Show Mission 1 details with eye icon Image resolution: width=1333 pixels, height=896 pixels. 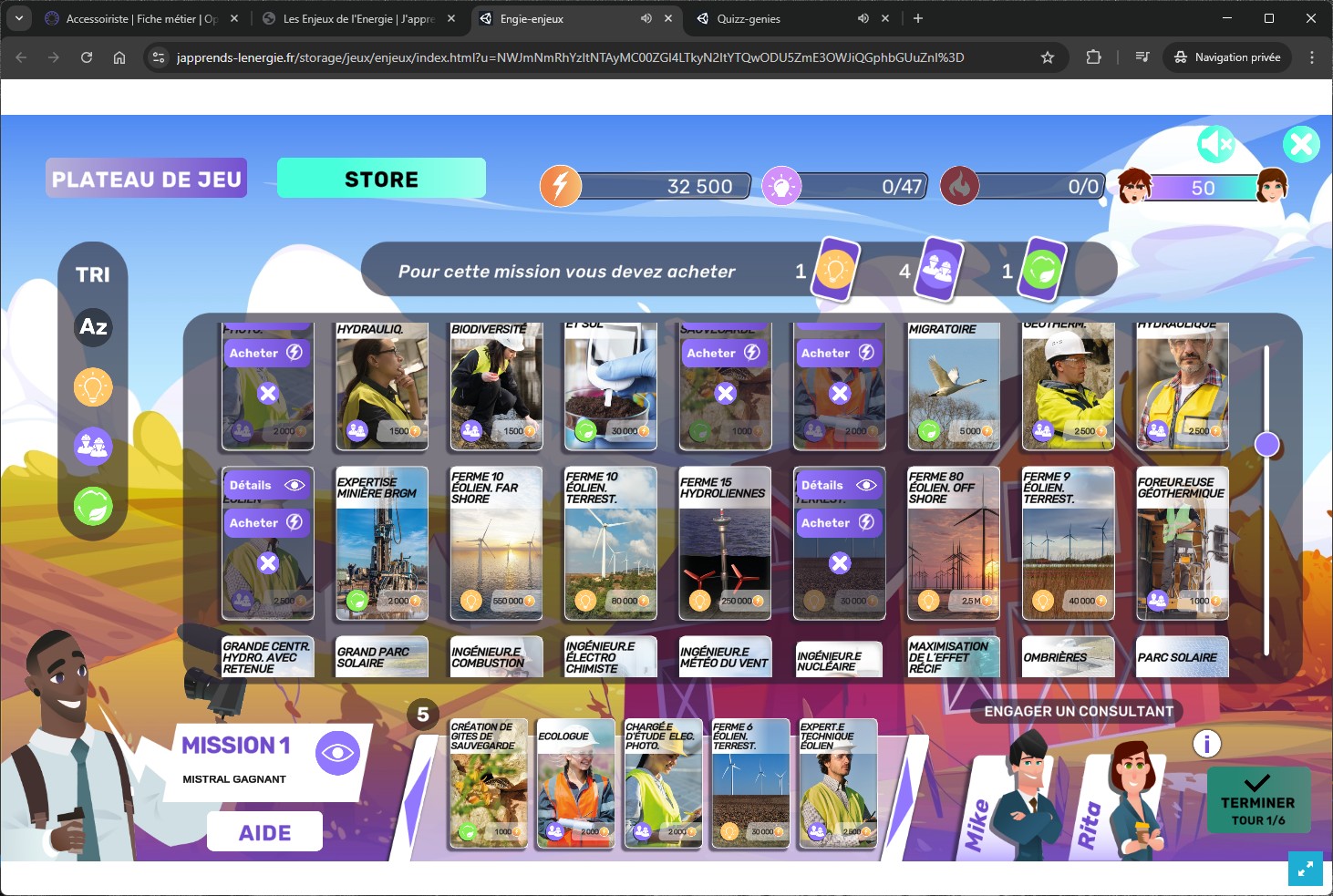[337, 753]
